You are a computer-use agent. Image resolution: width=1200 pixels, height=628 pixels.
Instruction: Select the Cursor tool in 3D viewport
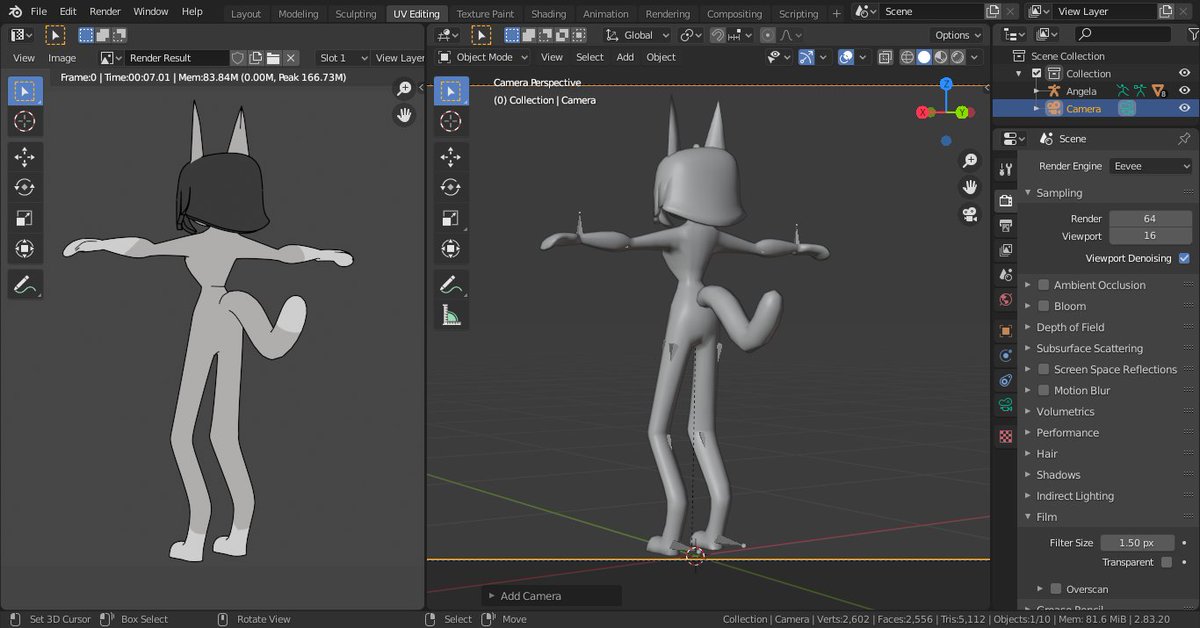coord(451,122)
